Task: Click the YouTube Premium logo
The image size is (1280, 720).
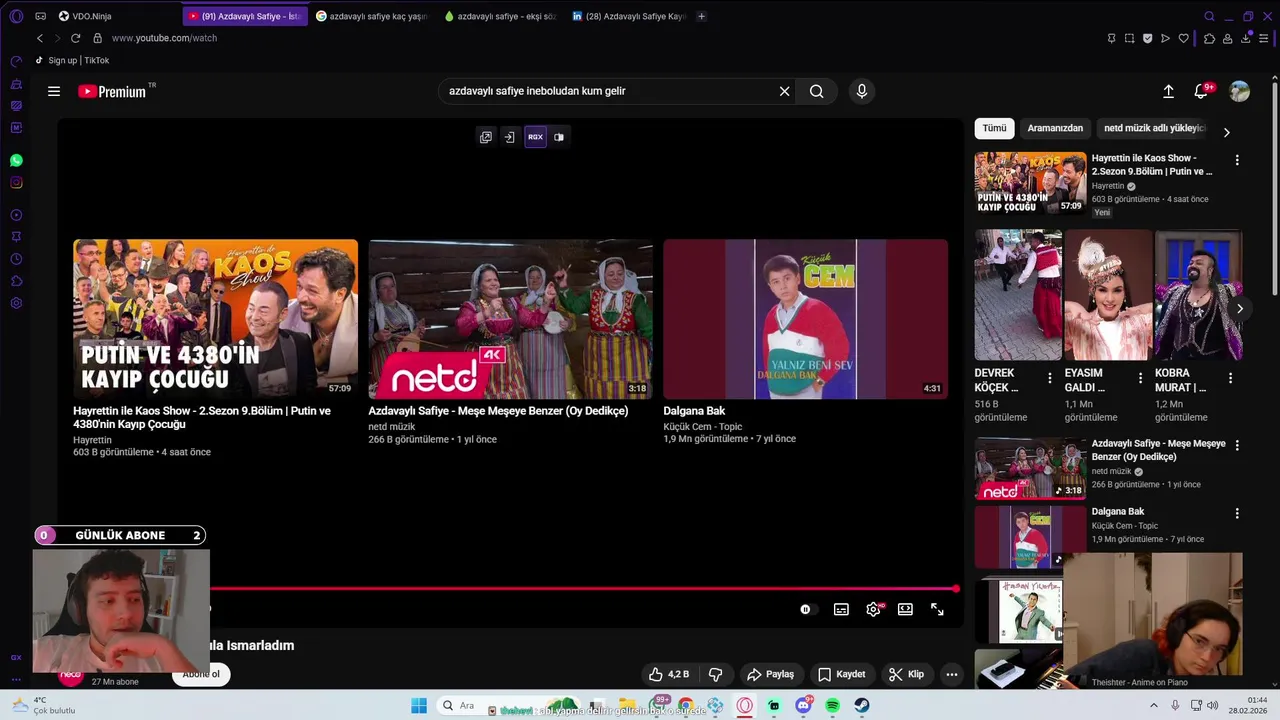Action: click(x=112, y=91)
